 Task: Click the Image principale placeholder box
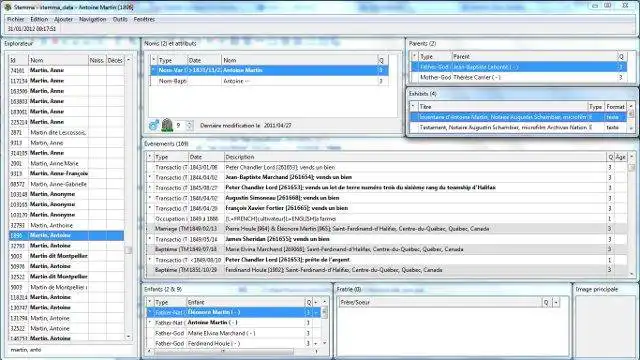click(x=606, y=327)
